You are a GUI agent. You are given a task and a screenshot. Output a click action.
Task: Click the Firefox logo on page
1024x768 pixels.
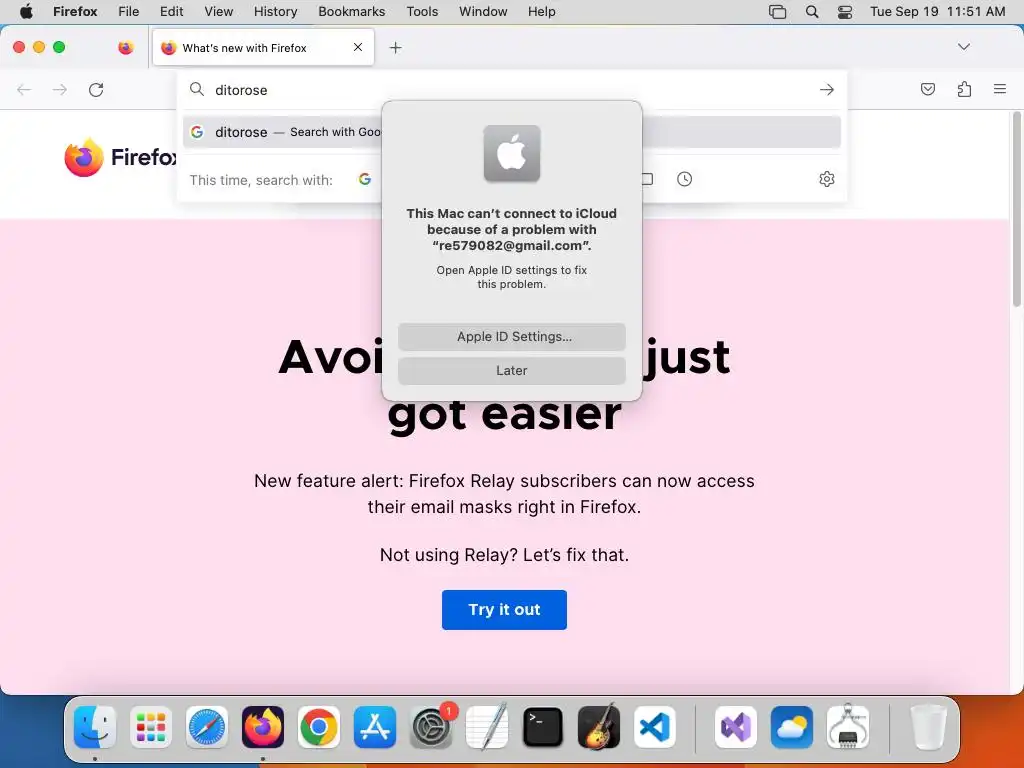[120, 157]
